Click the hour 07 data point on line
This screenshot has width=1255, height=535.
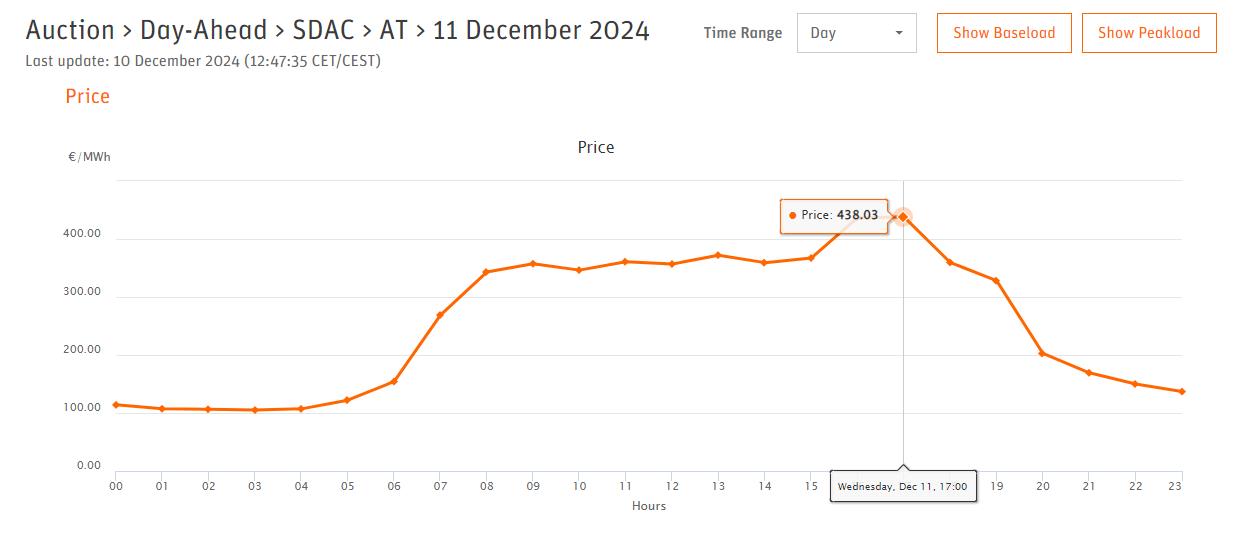click(x=440, y=315)
